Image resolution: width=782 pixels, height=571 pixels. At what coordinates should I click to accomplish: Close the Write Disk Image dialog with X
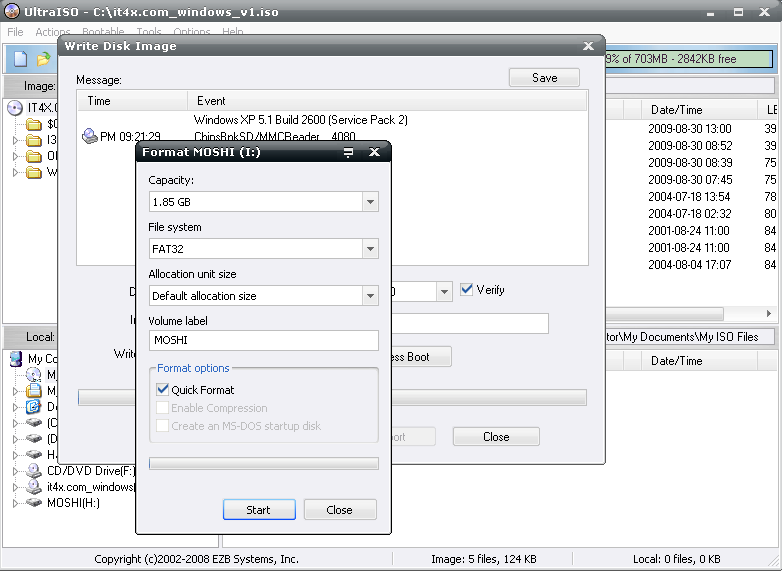pyautogui.click(x=588, y=46)
